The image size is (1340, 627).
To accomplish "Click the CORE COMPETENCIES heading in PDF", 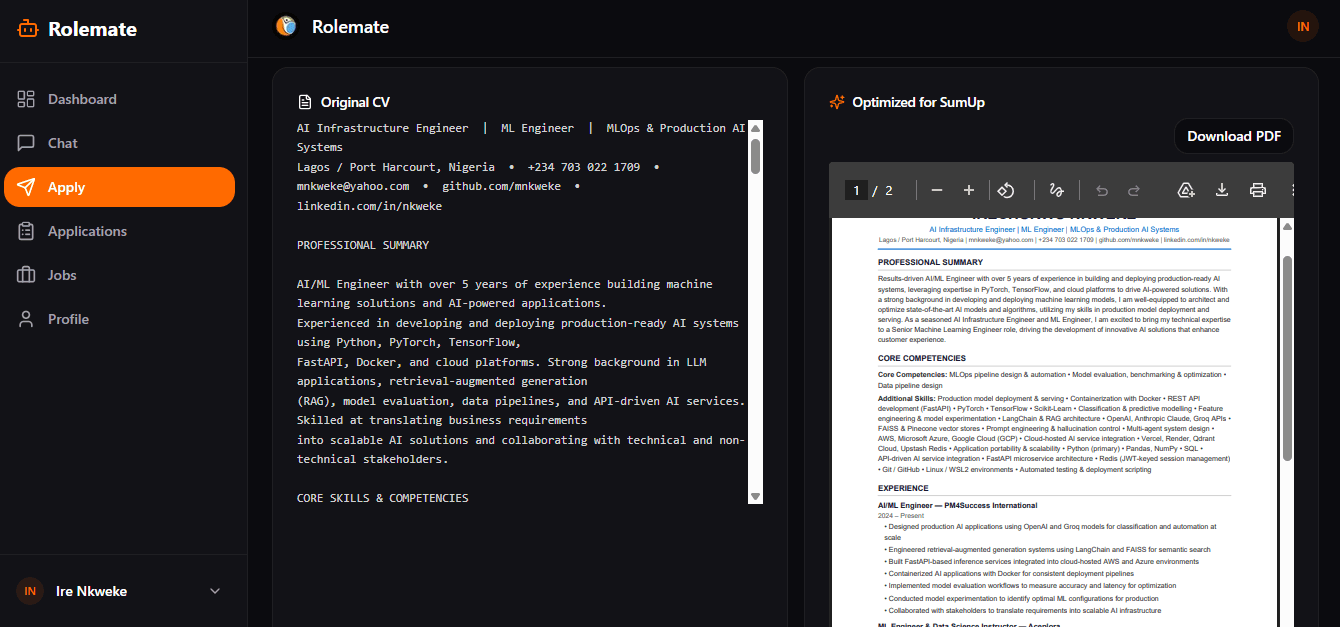I will coord(922,358).
